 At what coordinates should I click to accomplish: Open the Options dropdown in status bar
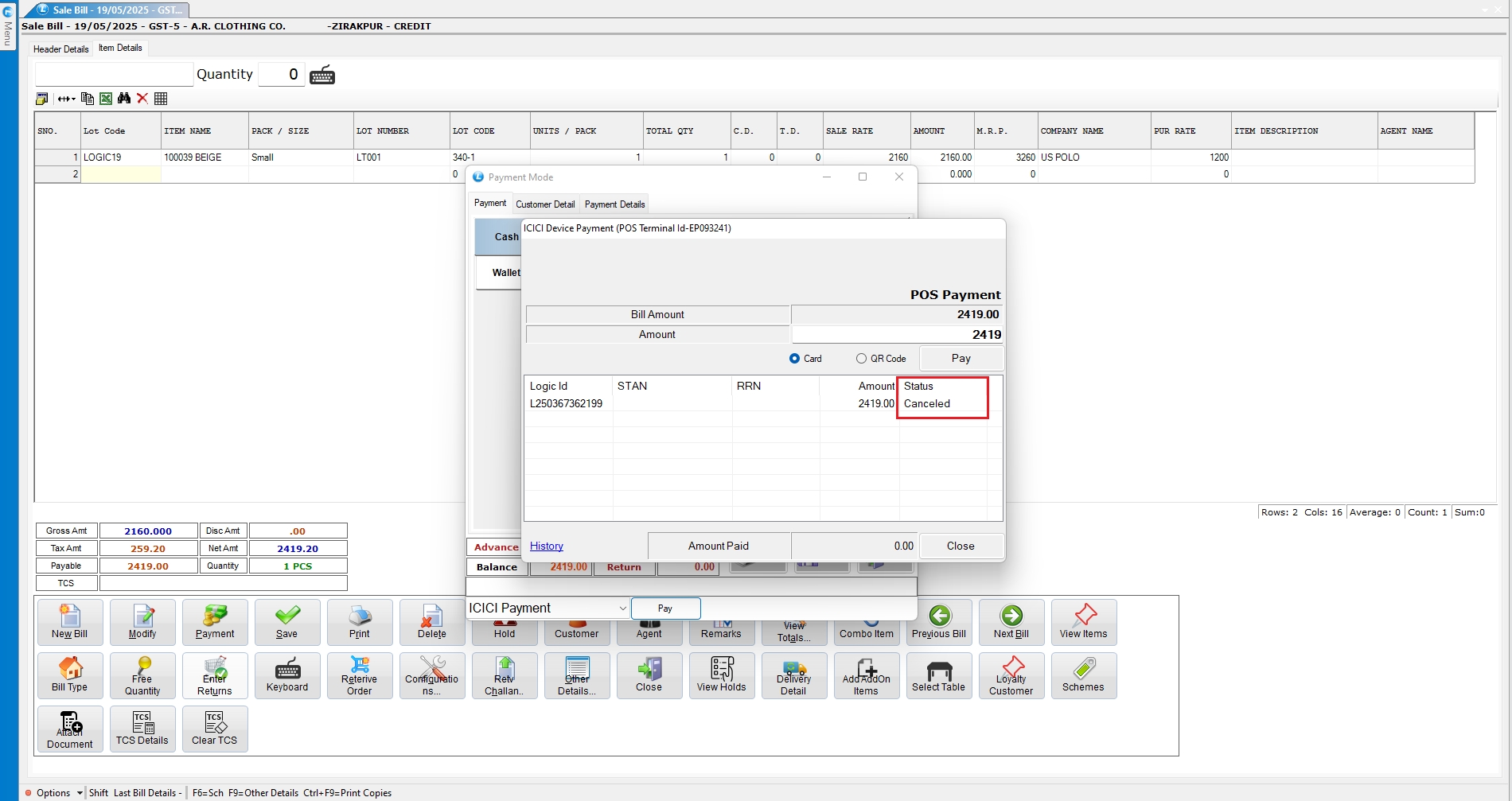coord(80,793)
